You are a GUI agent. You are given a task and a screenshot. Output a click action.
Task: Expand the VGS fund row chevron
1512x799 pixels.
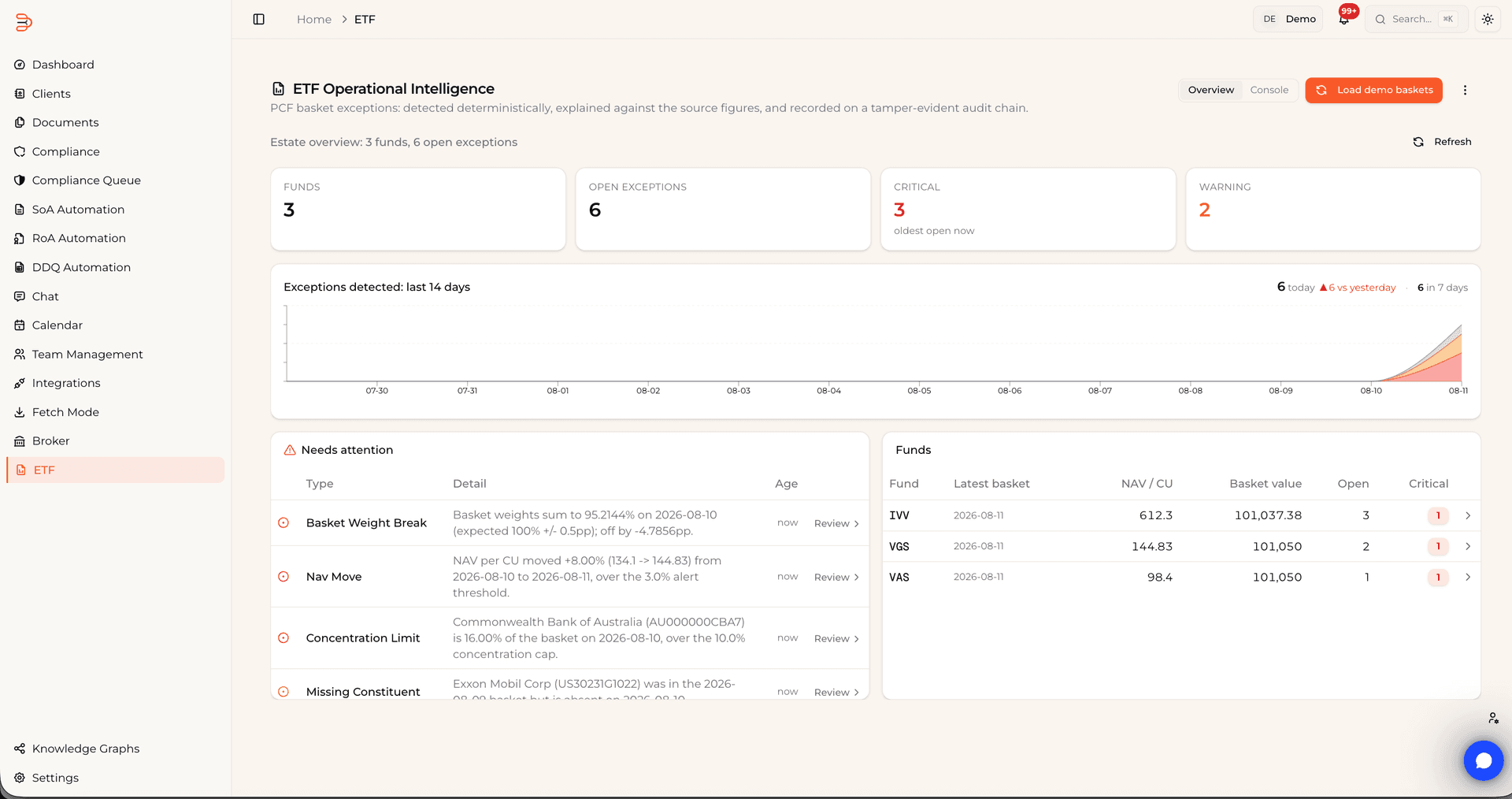1467,546
